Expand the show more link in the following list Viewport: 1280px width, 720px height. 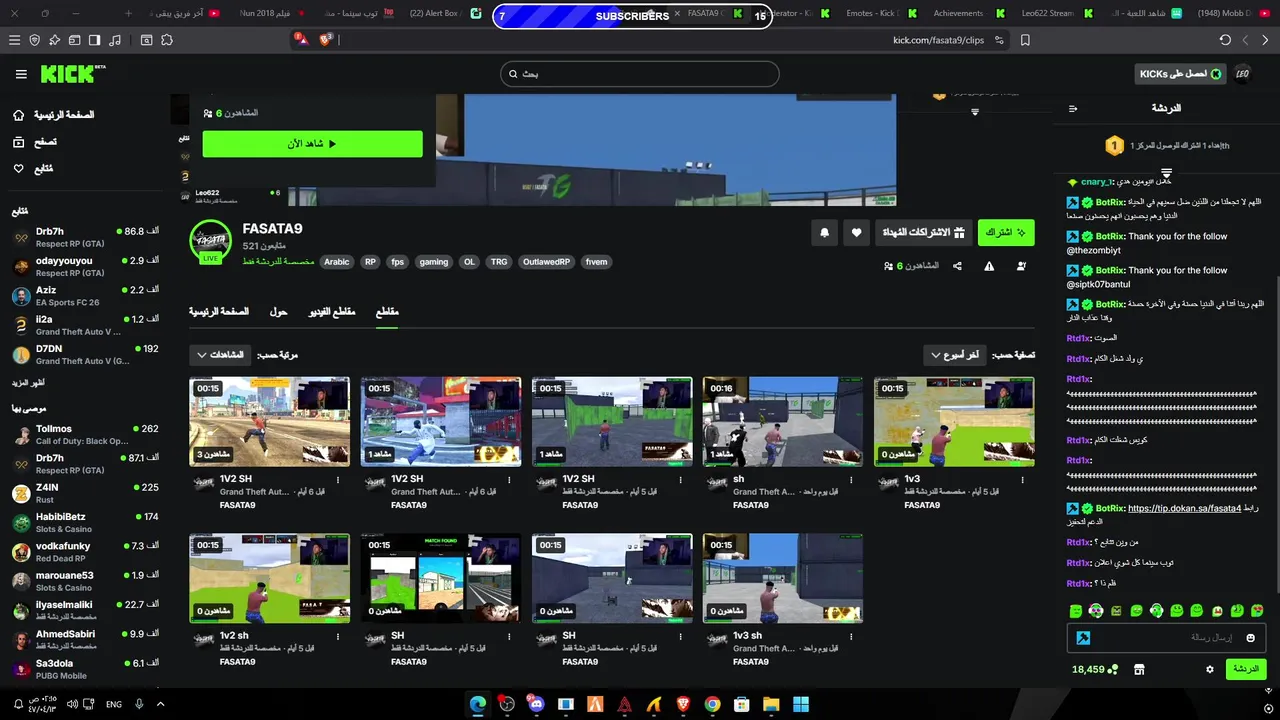coord(28,383)
